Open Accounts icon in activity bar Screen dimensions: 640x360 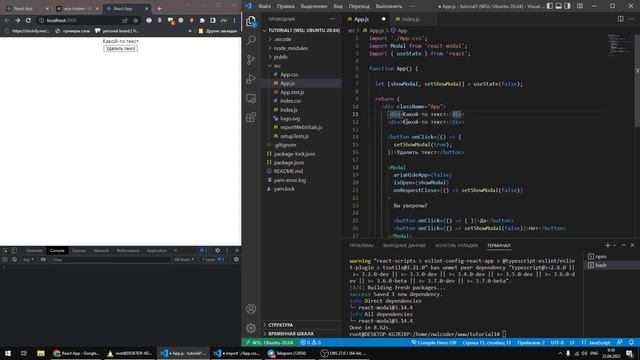pos(251,309)
